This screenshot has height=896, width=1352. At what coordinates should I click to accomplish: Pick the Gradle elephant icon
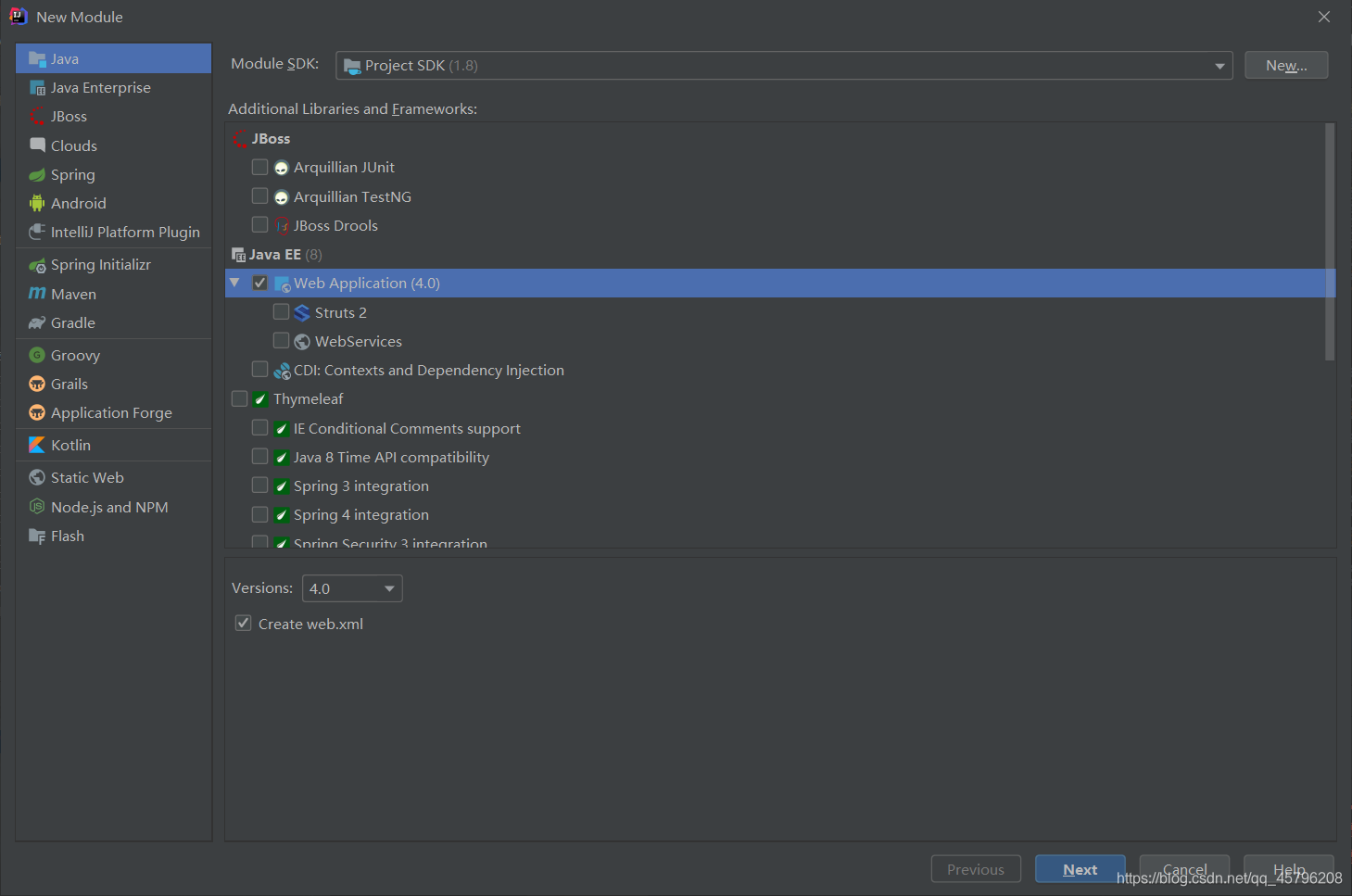[x=37, y=322]
